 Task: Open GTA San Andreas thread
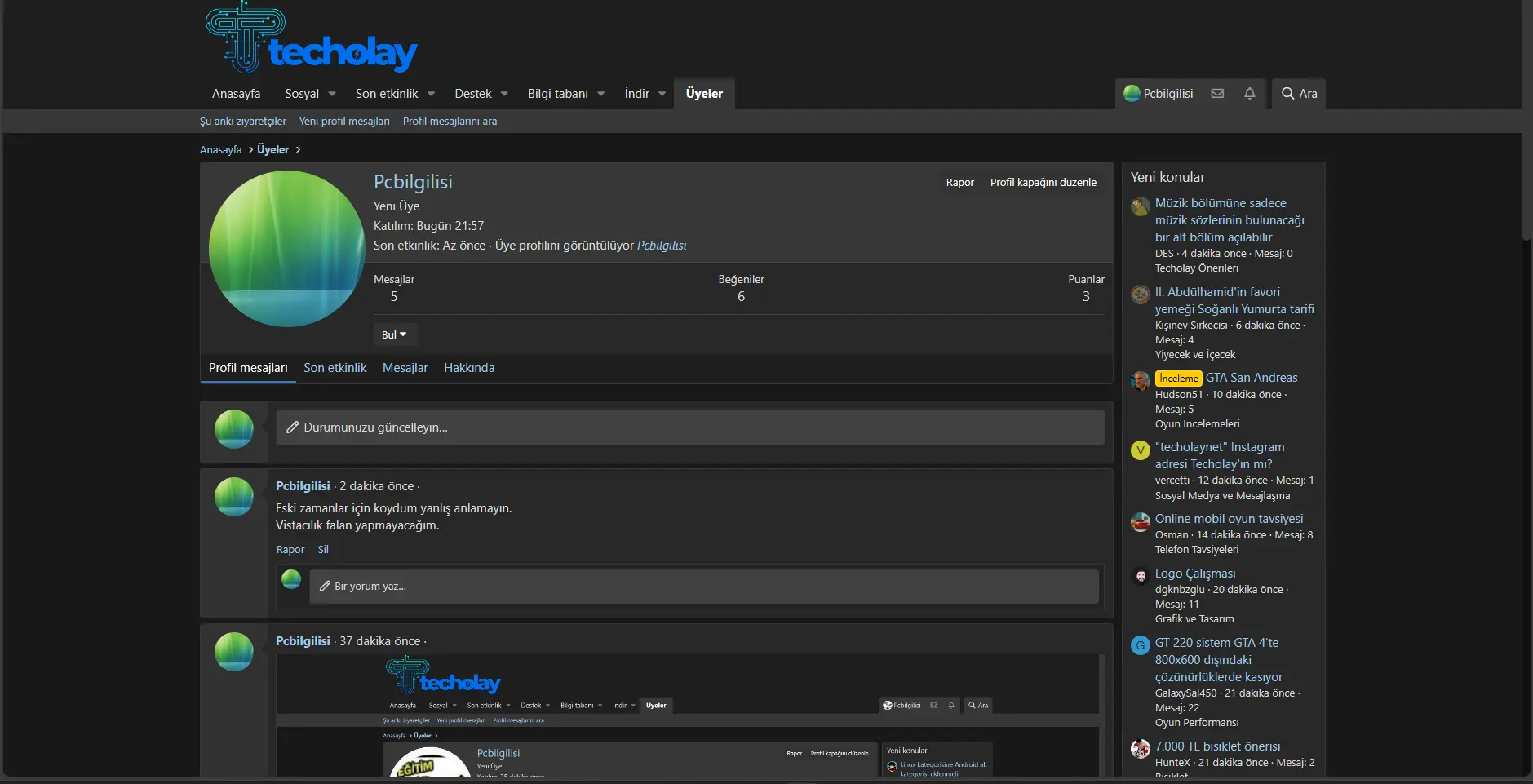coord(1252,378)
